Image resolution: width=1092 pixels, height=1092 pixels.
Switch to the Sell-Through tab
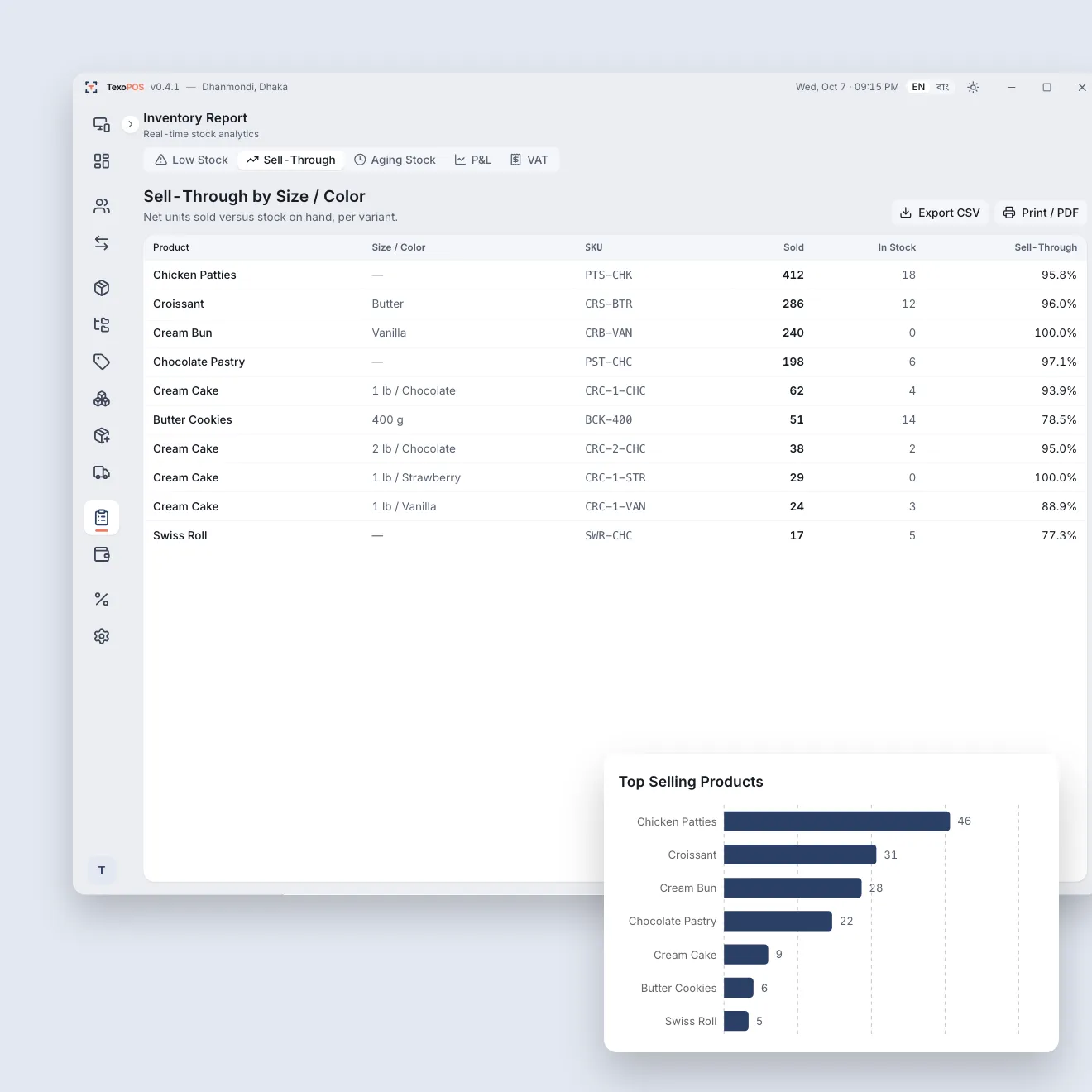tap(291, 160)
